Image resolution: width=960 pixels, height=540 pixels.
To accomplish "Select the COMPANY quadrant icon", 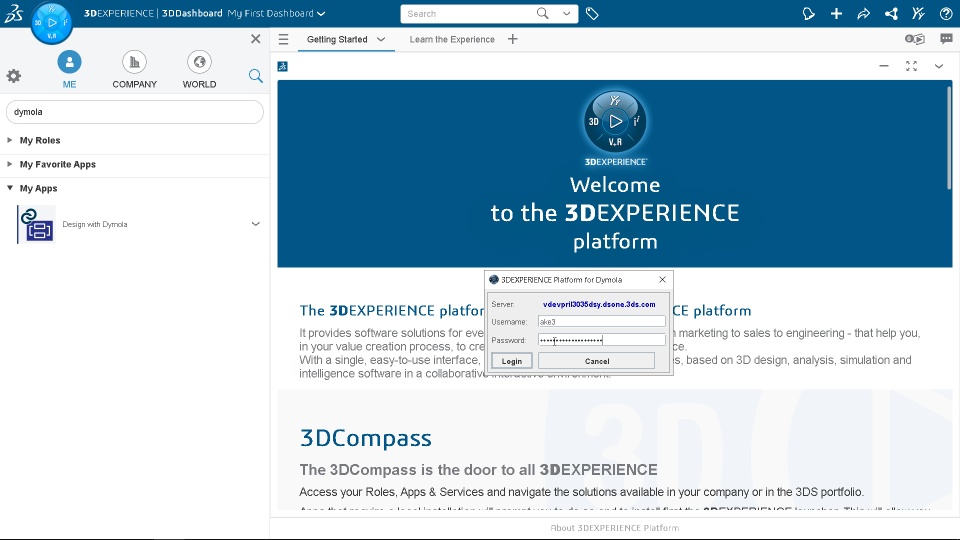I will point(134,62).
